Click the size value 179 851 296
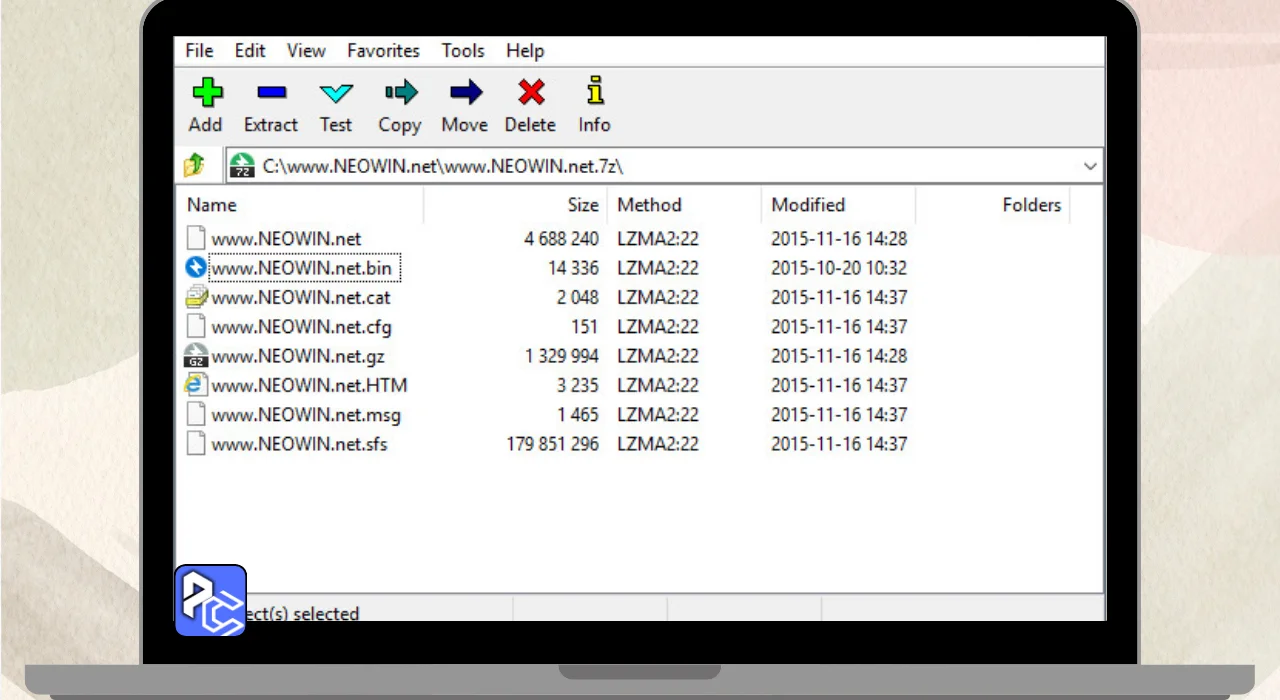The width and height of the screenshot is (1280, 700). 553,444
